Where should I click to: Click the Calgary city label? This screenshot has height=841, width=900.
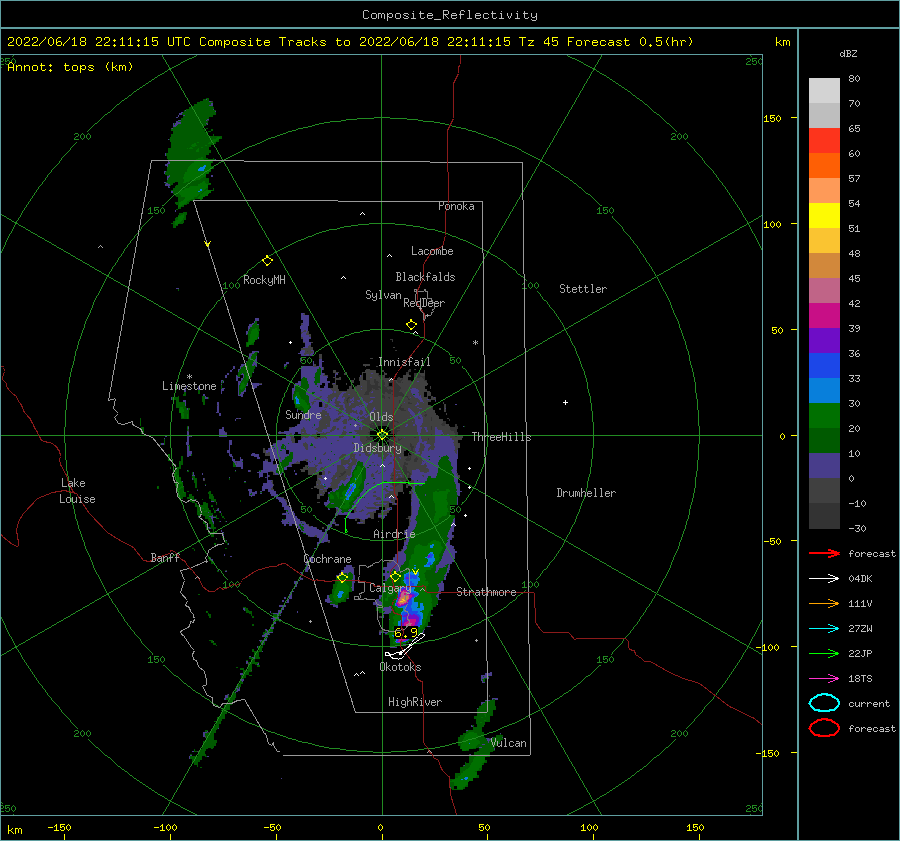point(390,588)
